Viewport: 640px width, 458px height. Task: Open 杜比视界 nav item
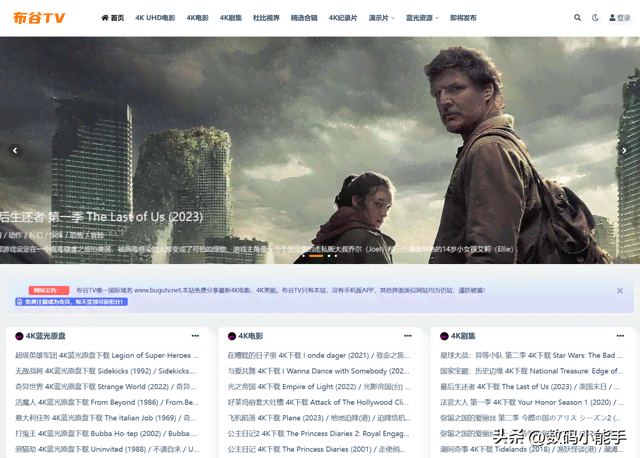coord(266,18)
